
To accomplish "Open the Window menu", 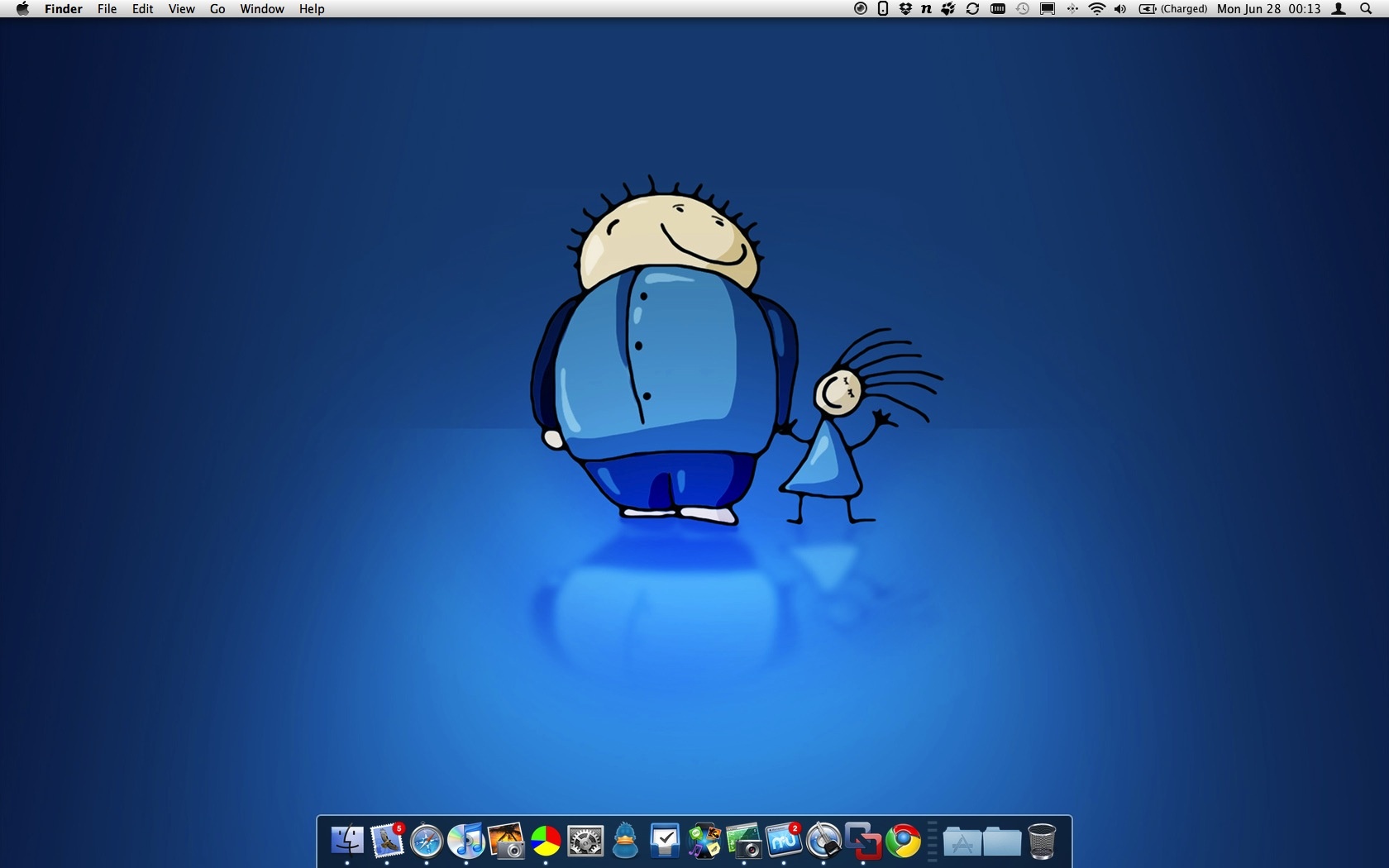I will (x=262, y=9).
